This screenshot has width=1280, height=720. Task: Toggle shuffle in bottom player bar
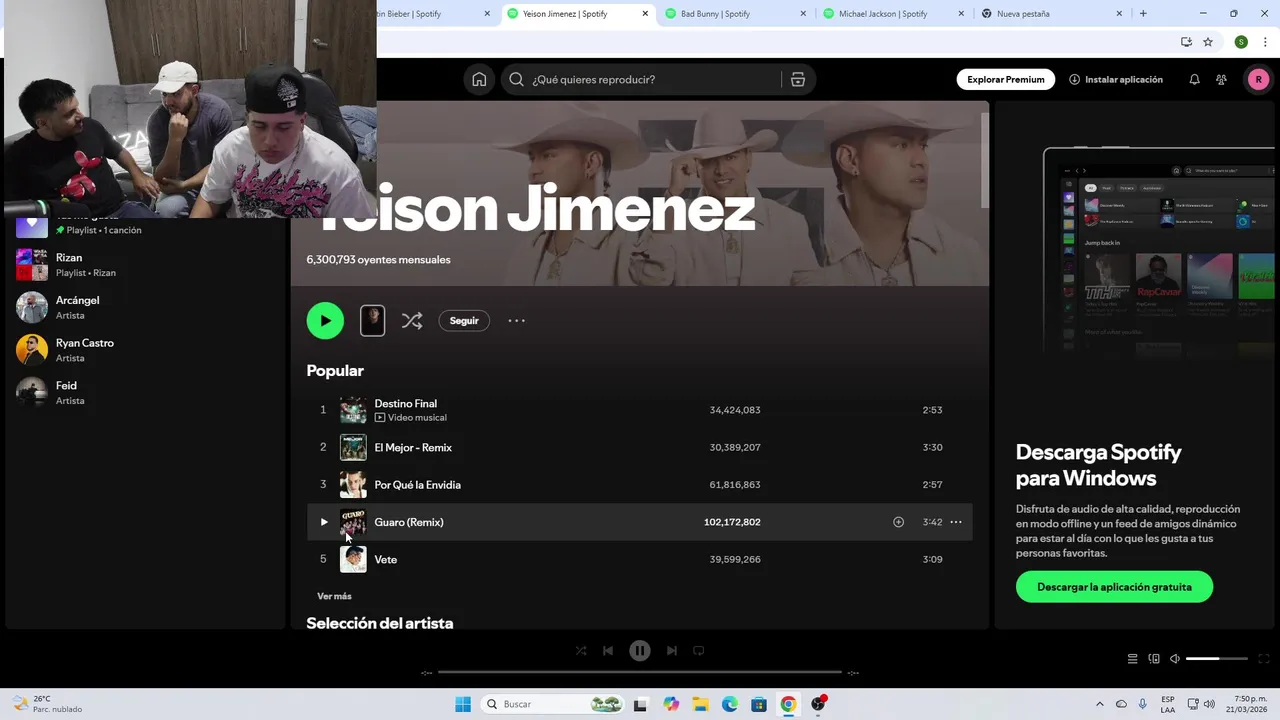pos(581,650)
